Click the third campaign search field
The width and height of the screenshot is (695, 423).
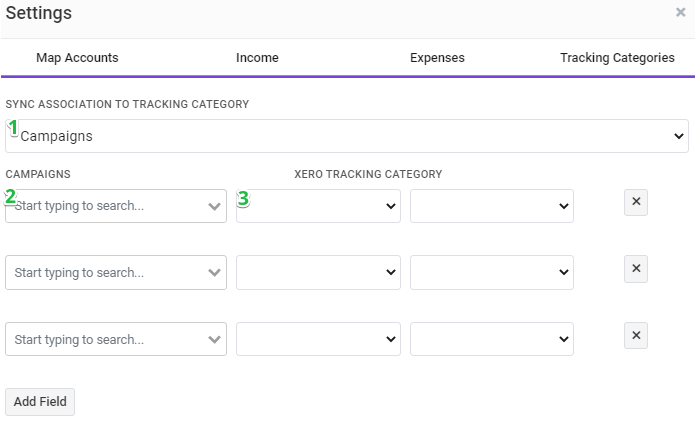pyautogui.click(x=116, y=339)
